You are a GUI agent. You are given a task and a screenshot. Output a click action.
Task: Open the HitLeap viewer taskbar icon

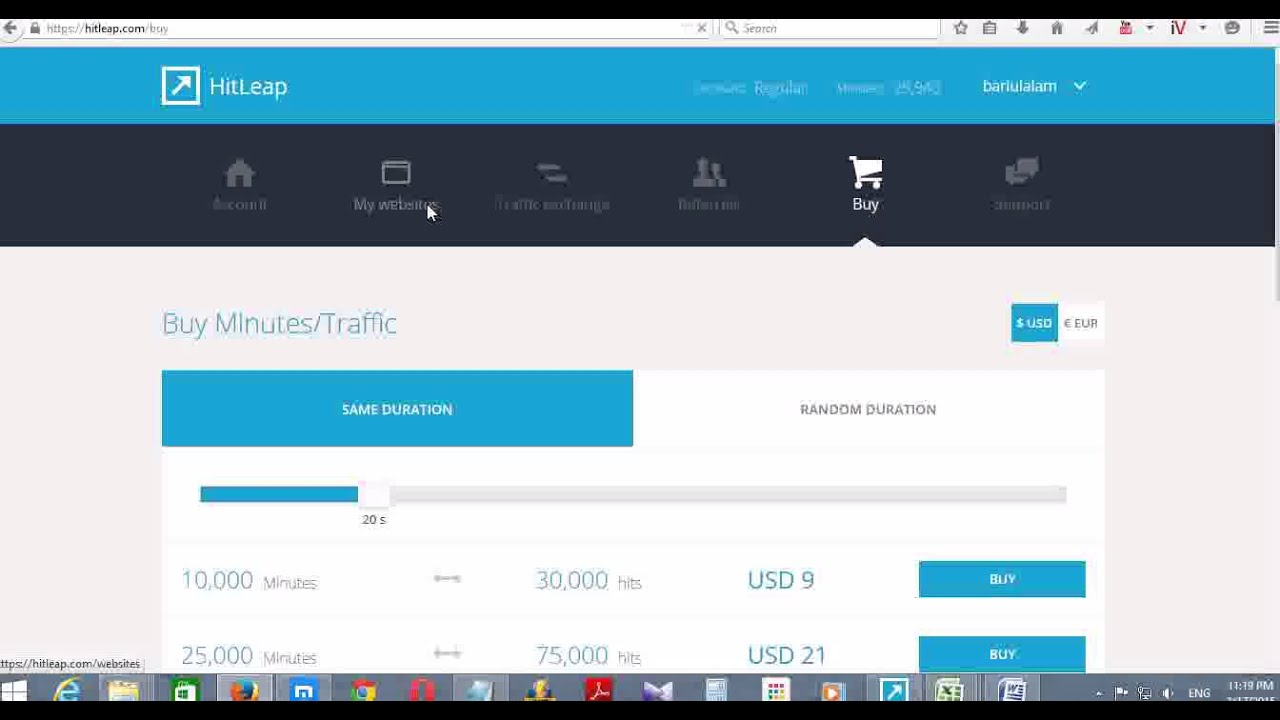point(894,692)
